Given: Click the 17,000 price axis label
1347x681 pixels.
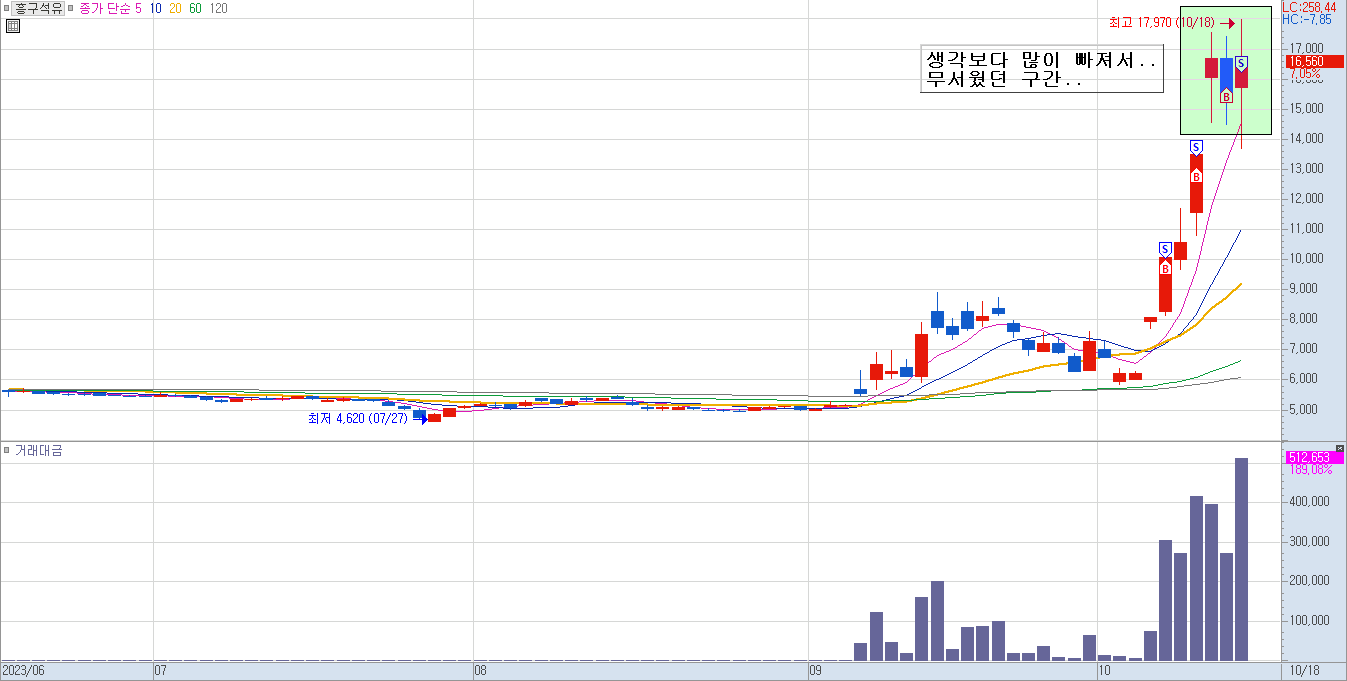Looking at the screenshot, I should (1305, 48).
